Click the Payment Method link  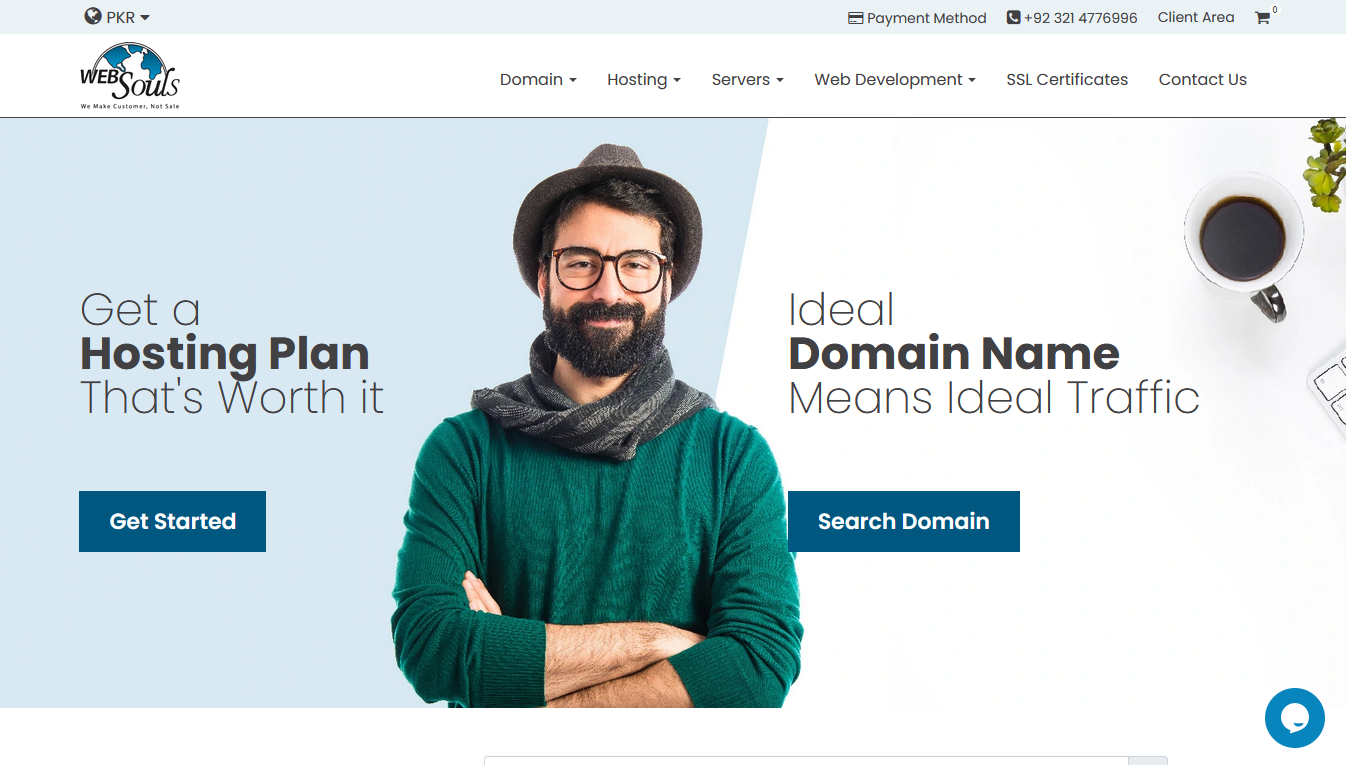(926, 18)
